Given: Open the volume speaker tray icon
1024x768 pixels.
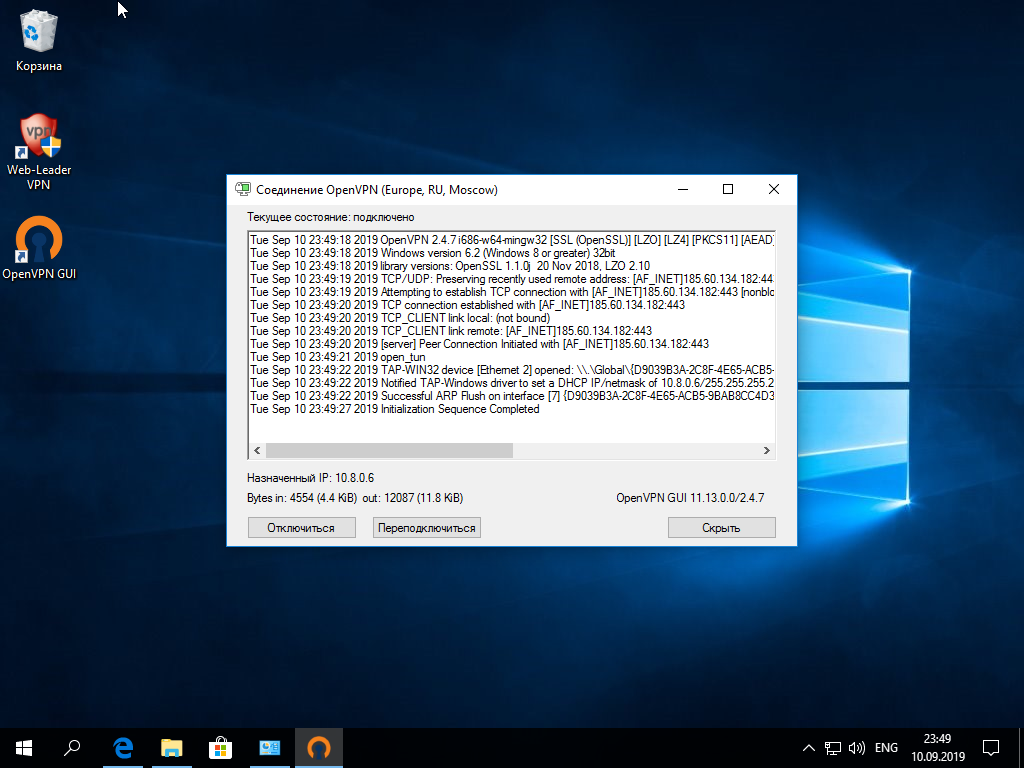Looking at the screenshot, I should pos(857,748).
